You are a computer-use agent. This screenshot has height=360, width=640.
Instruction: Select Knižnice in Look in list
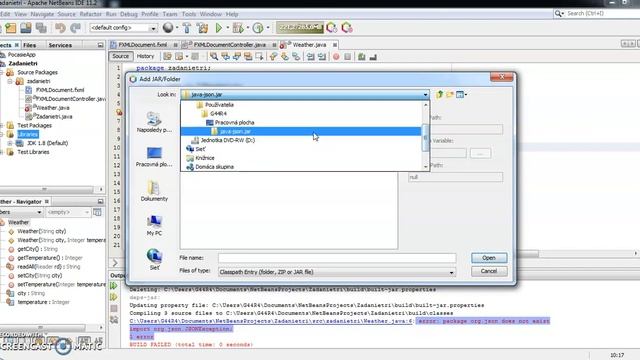(x=204, y=158)
